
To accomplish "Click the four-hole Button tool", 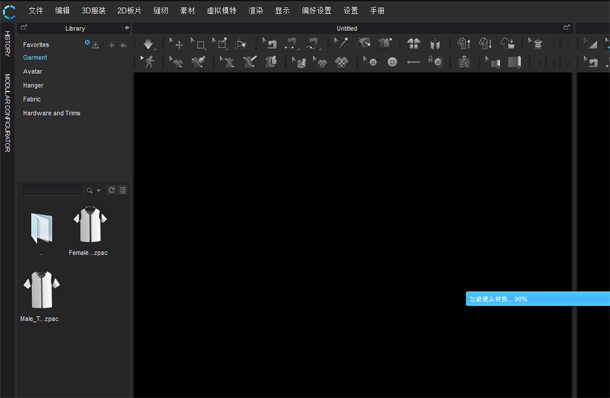I will 392,62.
